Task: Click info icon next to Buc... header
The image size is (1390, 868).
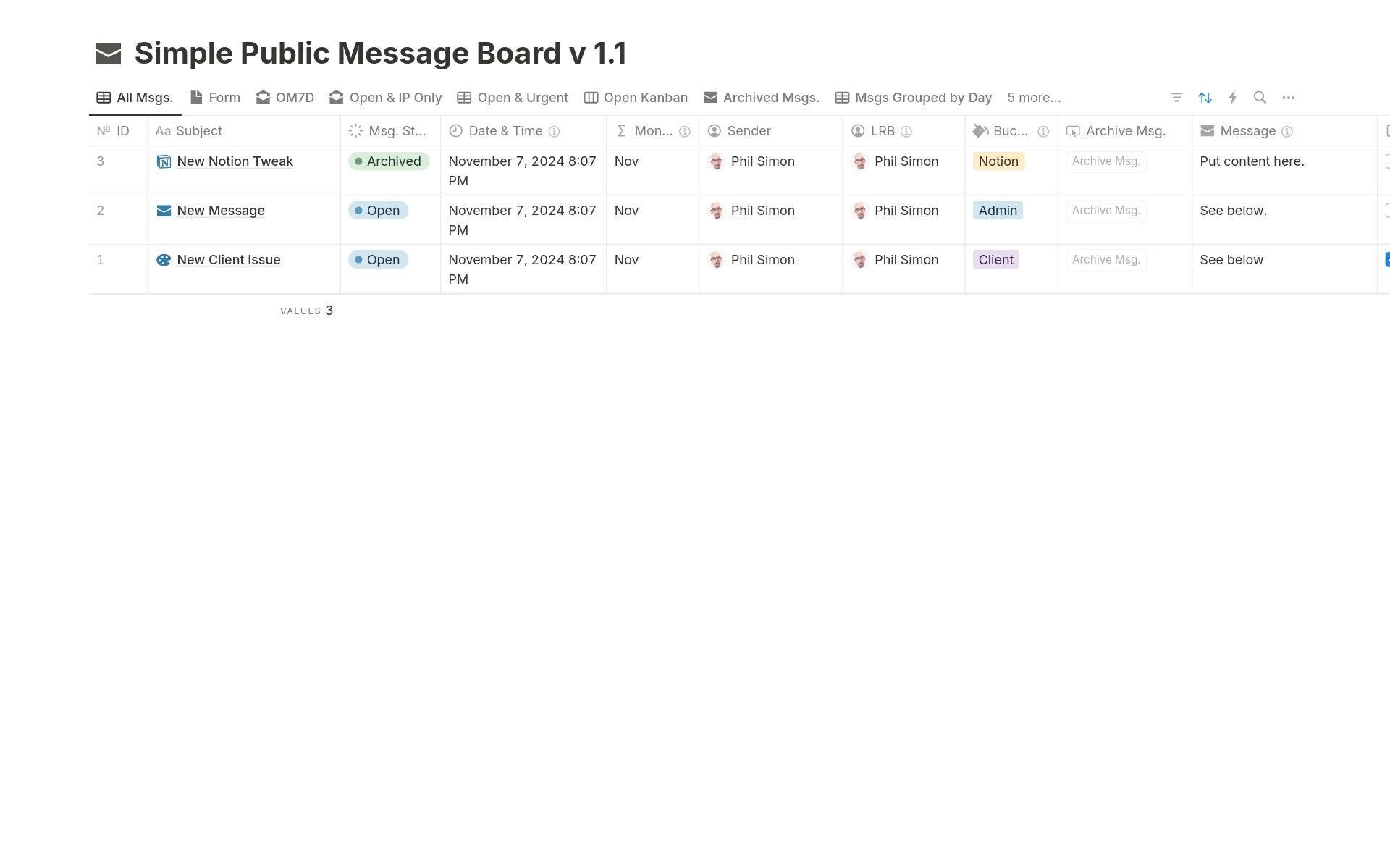Action: tap(1043, 132)
